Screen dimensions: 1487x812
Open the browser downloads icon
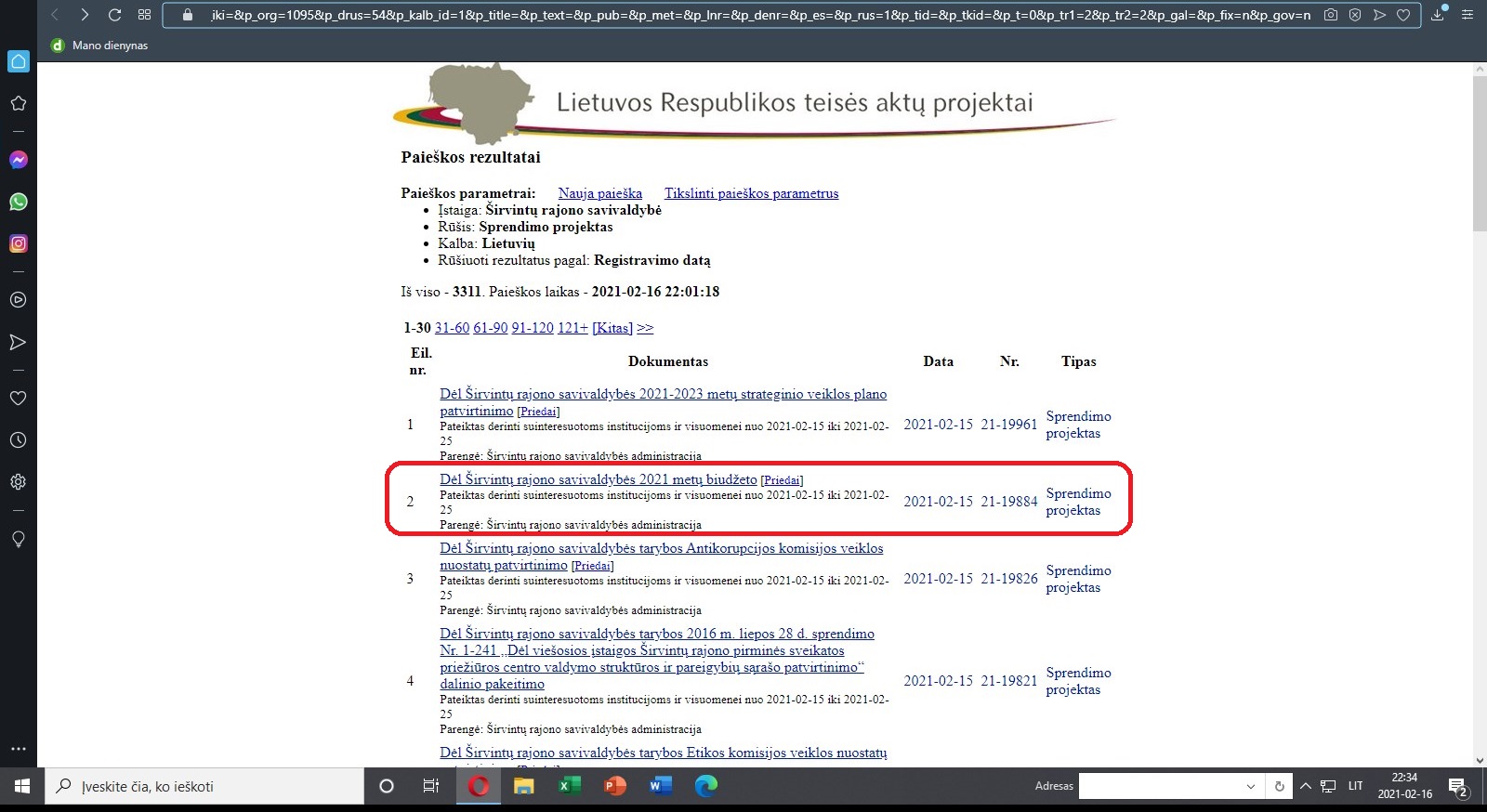click(1438, 15)
